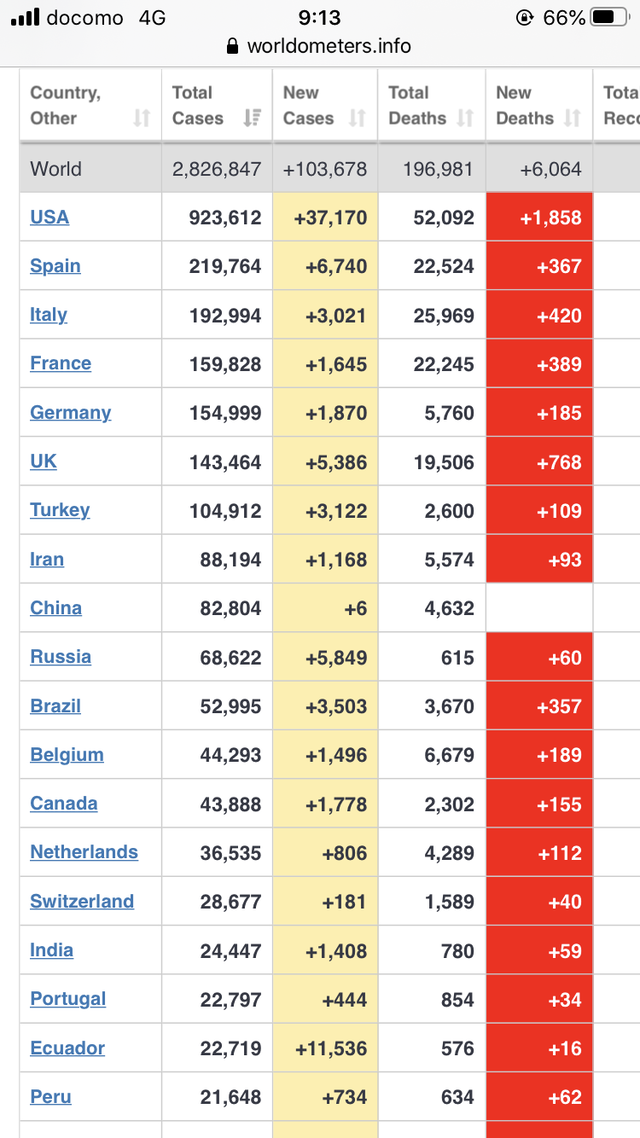Open the Netherlands link

click(x=84, y=851)
